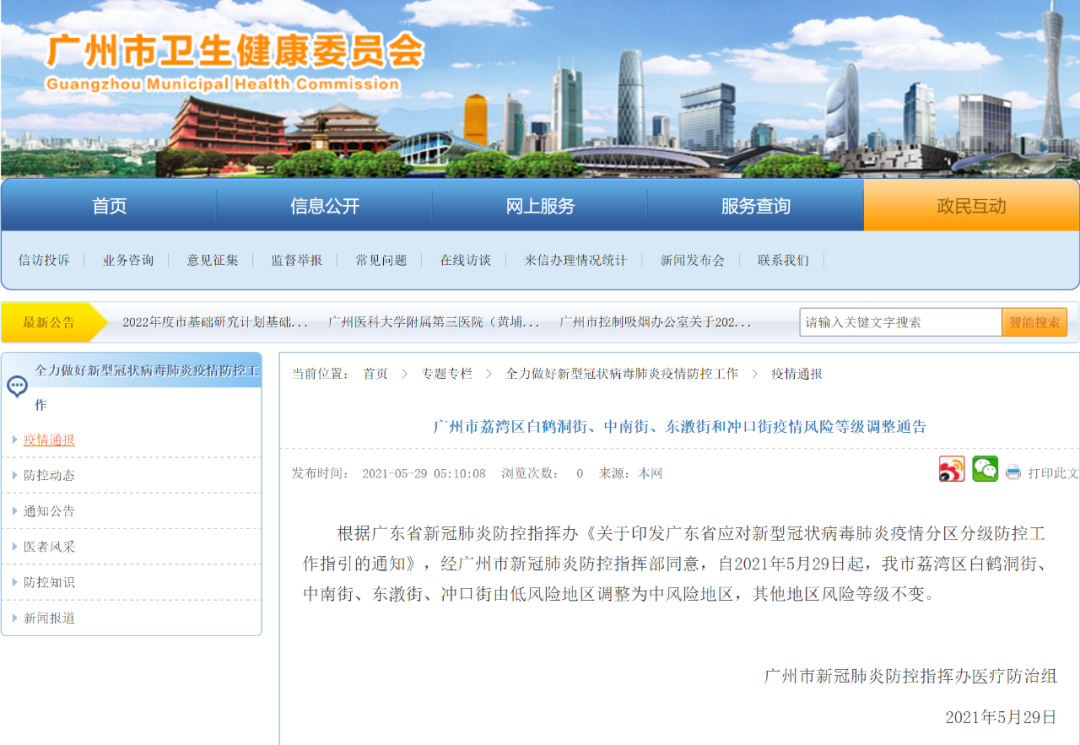Viewport: 1080px width, 745px height.
Task: Select 网上服务 from the navigation bar
Action: [x=539, y=206]
